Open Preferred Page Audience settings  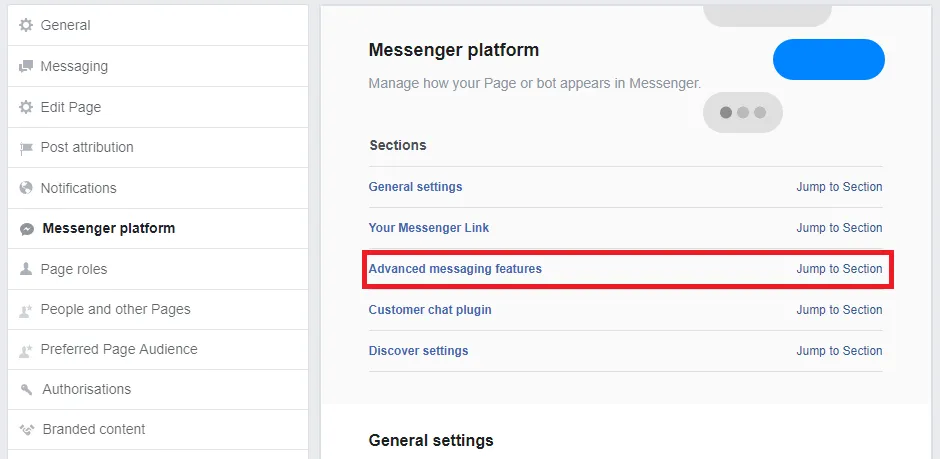119,349
